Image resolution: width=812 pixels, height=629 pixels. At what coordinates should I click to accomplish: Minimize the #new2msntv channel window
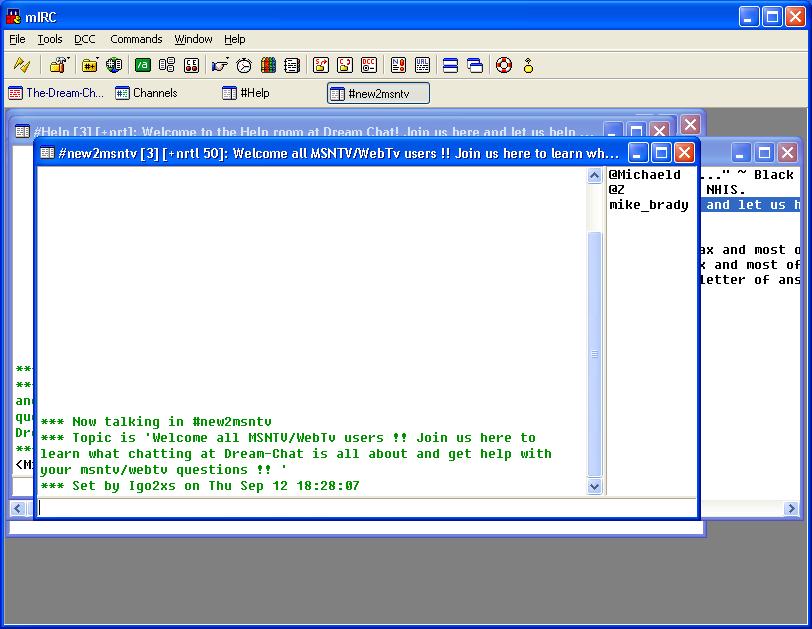[x=637, y=153]
